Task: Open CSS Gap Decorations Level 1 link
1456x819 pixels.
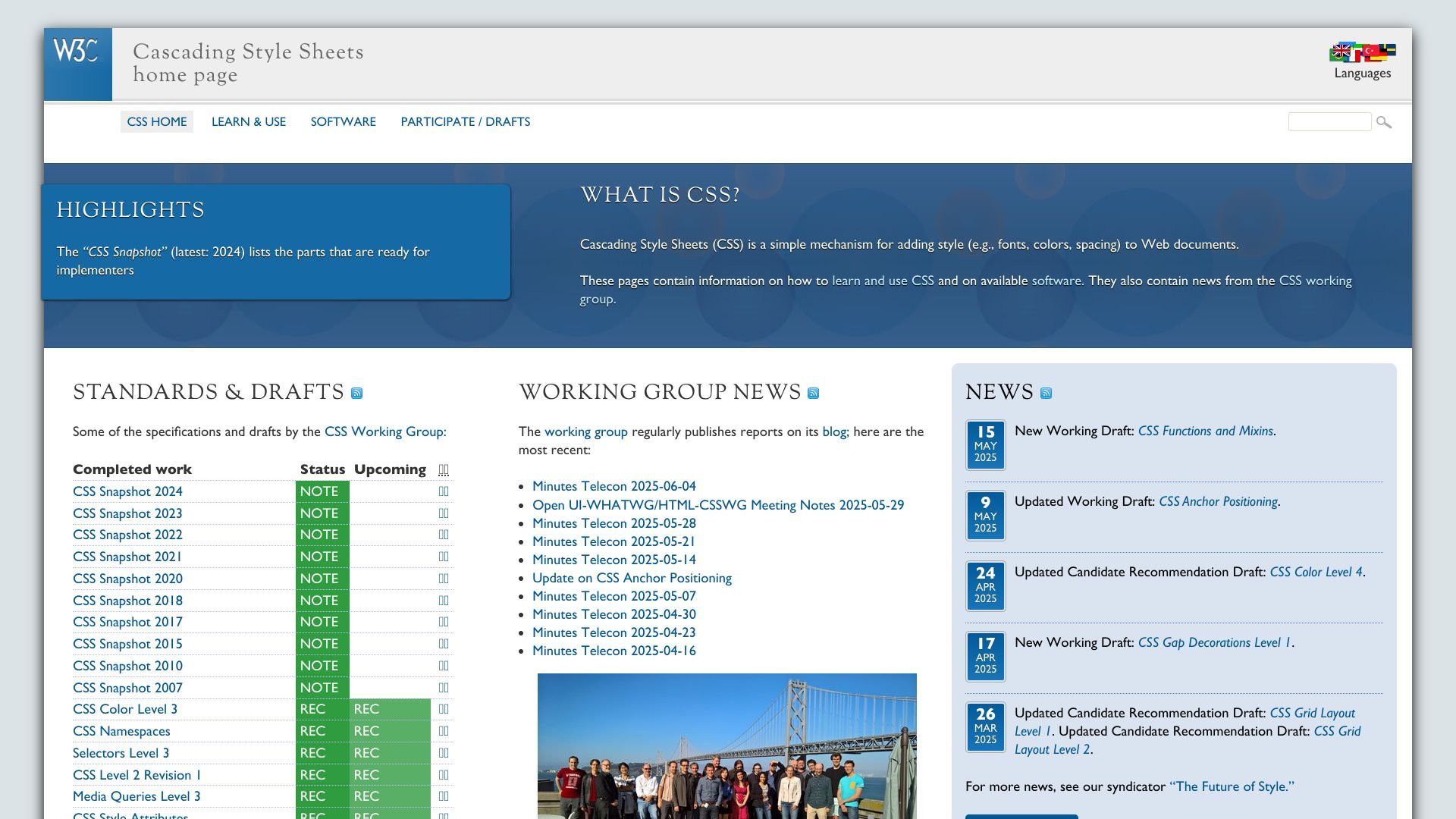Action: (1215, 642)
